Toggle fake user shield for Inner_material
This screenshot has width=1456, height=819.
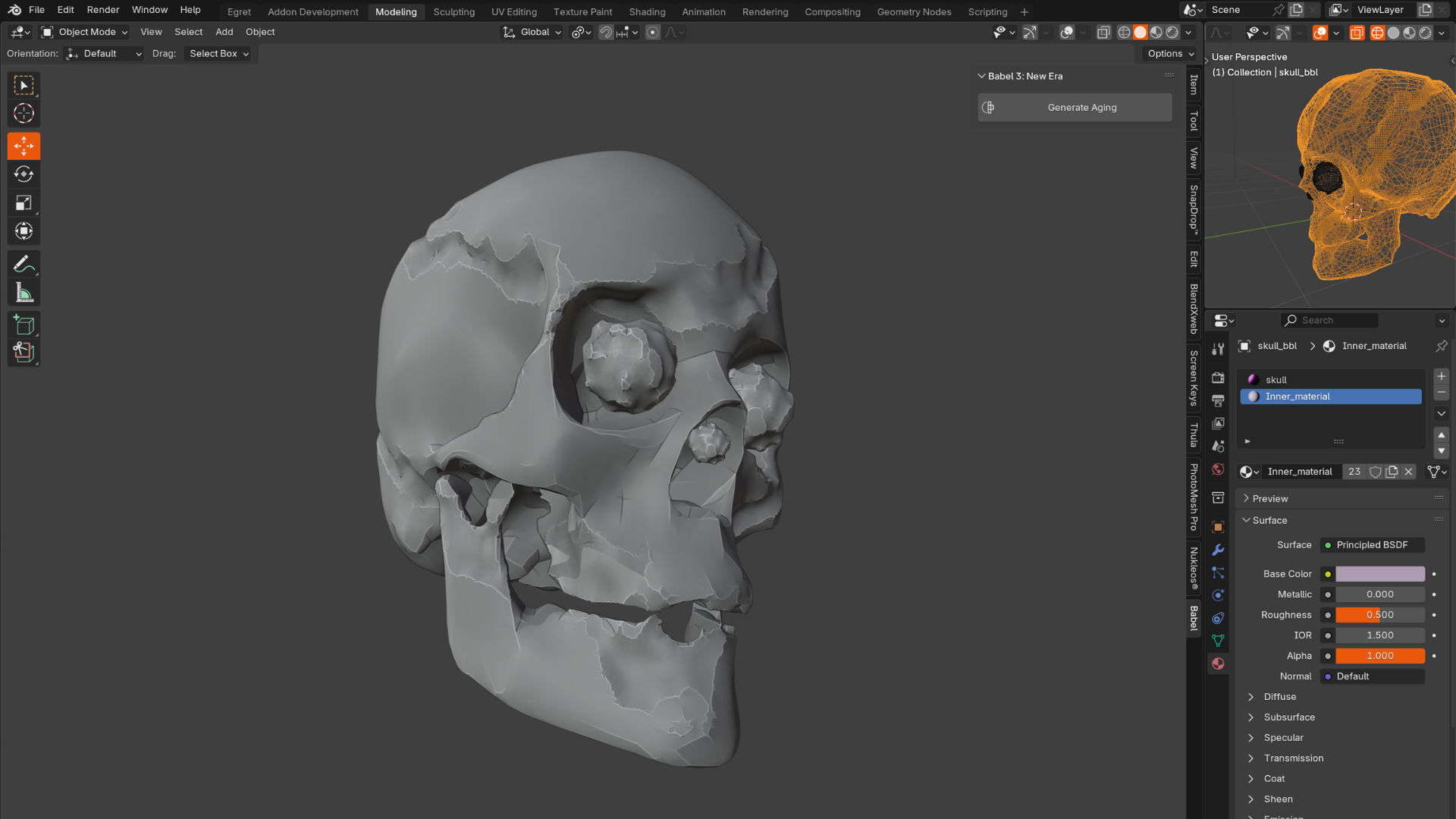1375,472
